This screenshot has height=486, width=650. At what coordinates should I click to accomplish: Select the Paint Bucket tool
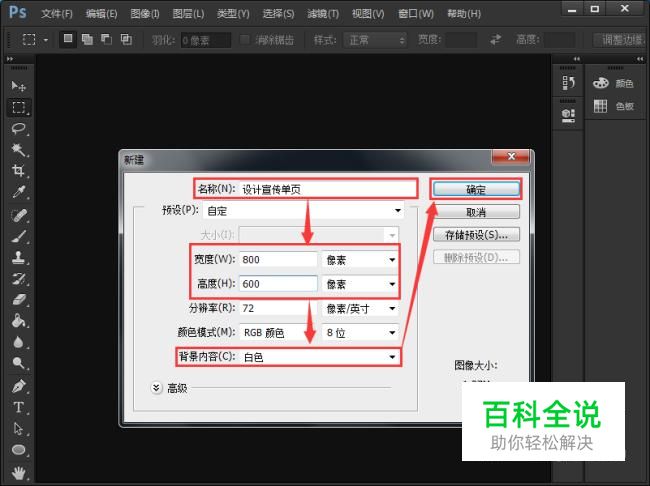click(18, 321)
